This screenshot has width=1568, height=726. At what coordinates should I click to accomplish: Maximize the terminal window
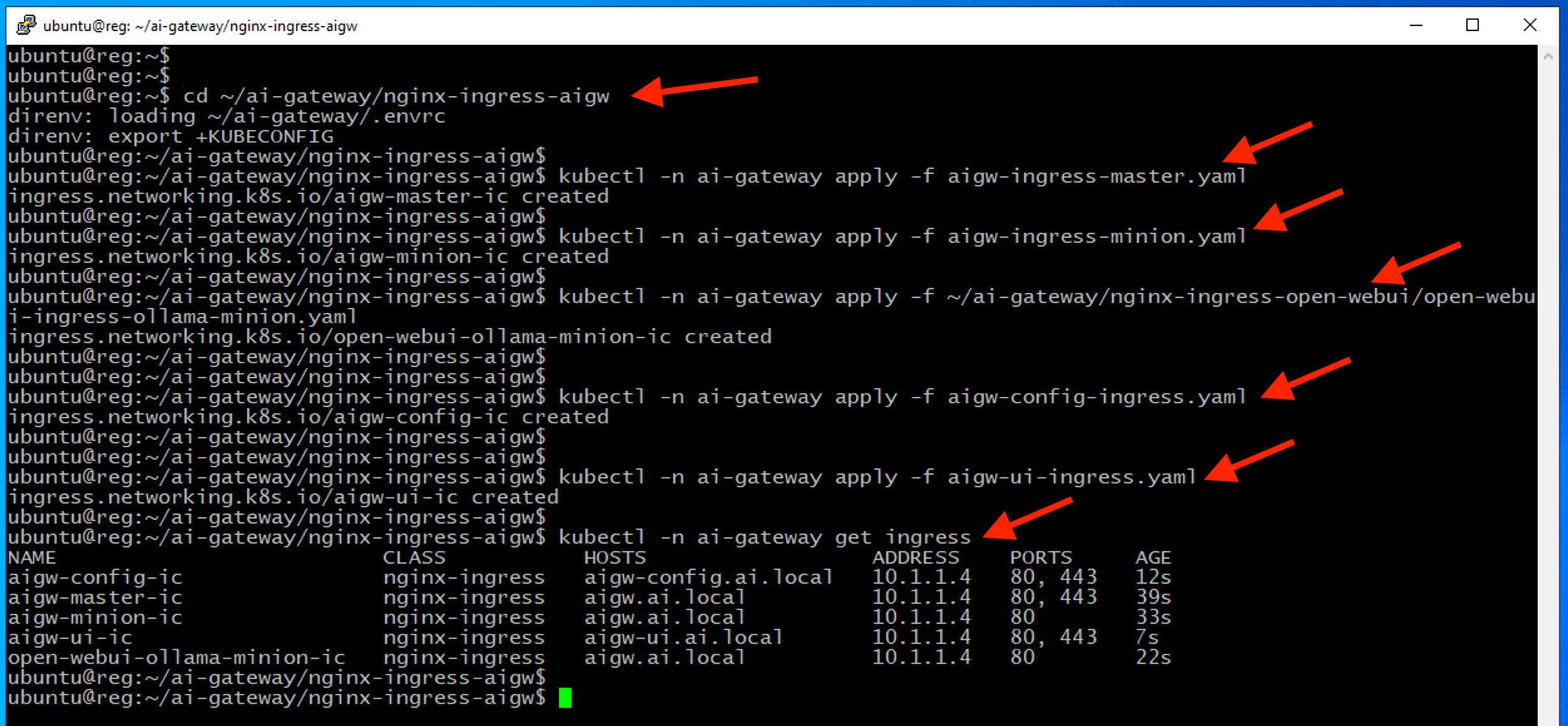(x=1472, y=25)
